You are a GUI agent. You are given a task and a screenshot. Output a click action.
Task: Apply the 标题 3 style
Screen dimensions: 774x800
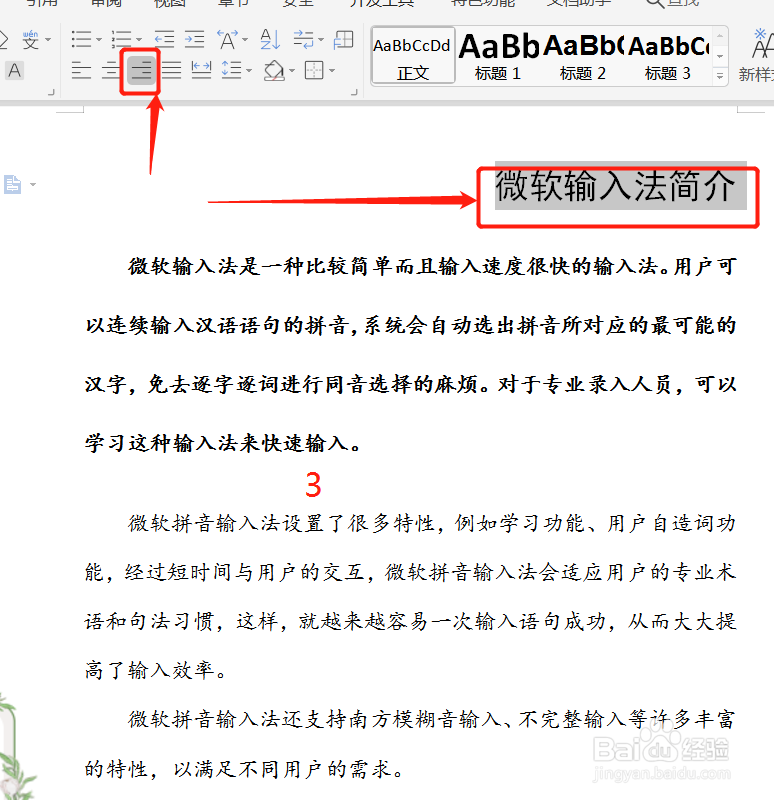coord(668,56)
